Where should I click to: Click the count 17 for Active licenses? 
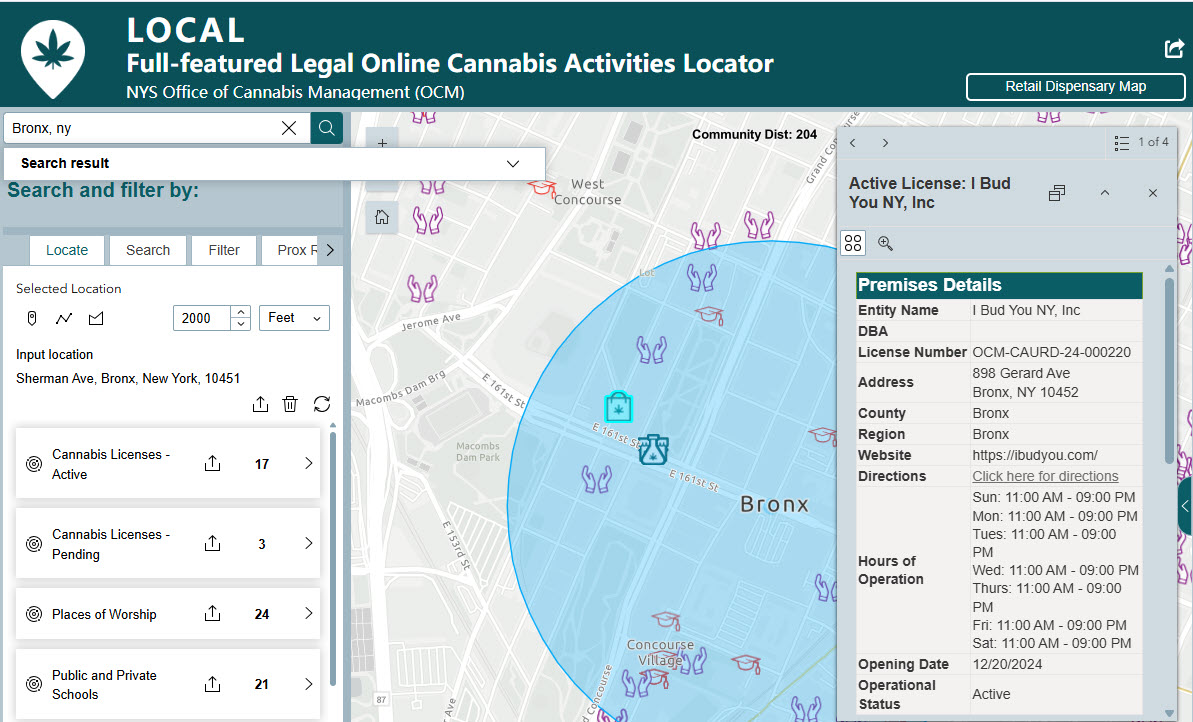point(262,464)
